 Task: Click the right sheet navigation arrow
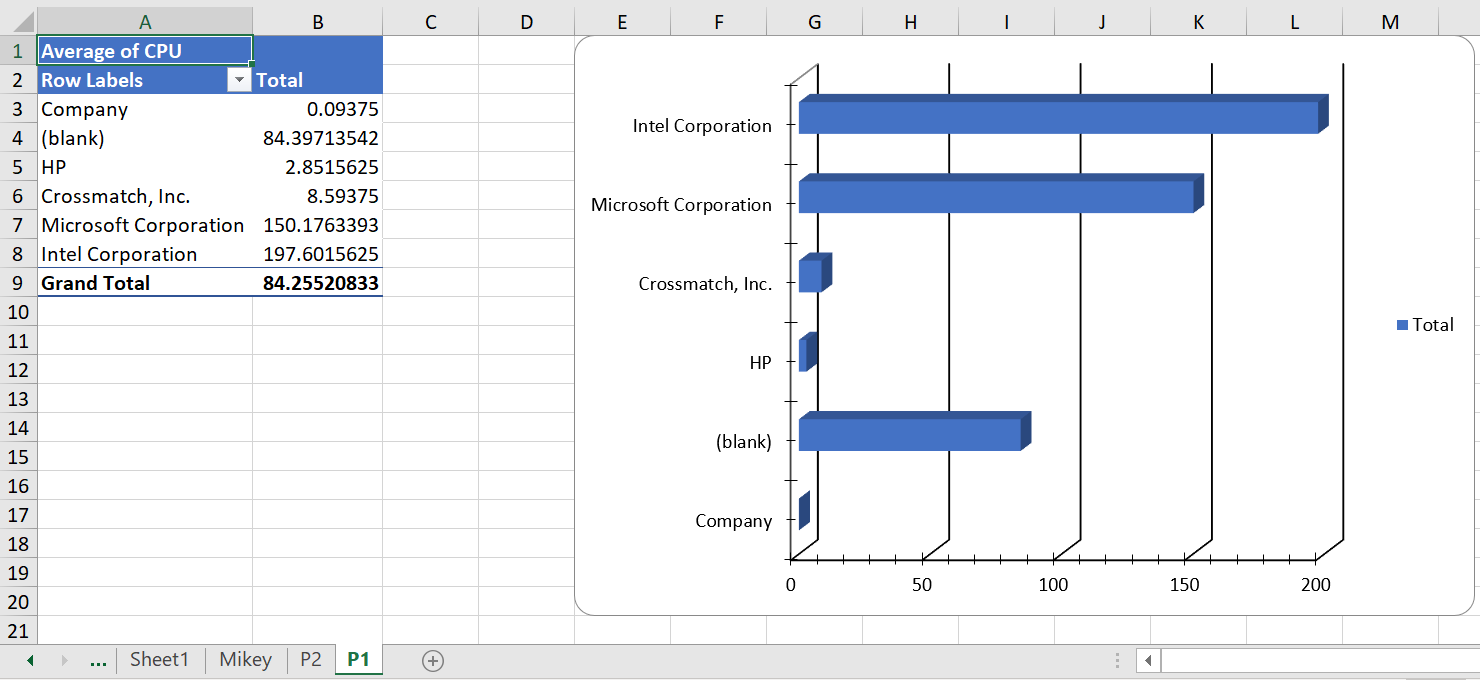click(x=65, y=660)
